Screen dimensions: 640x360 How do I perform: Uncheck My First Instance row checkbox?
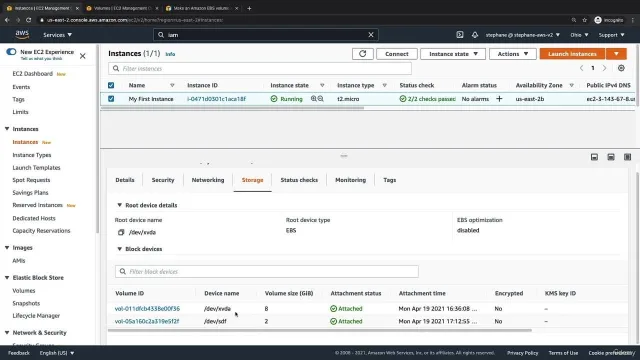(x=111, y=99)
